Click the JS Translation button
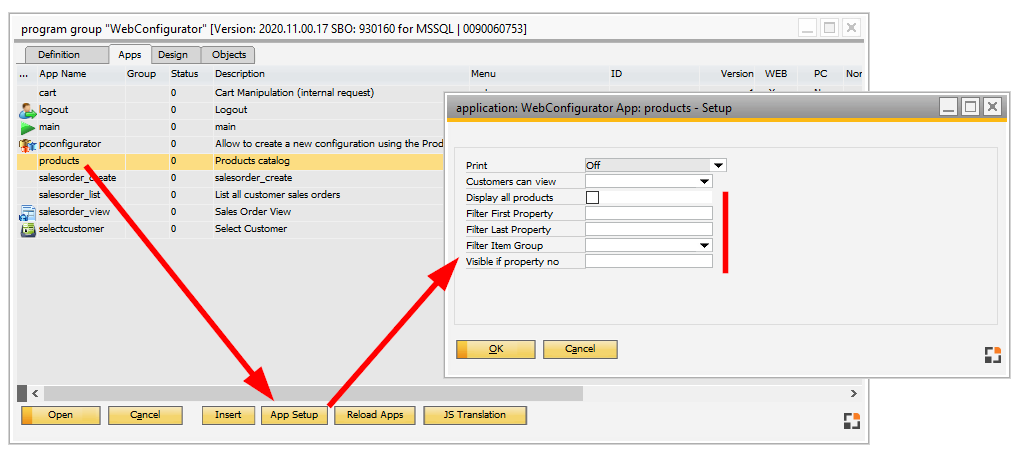Screen dimensions: 1017x454 [475, 415]
